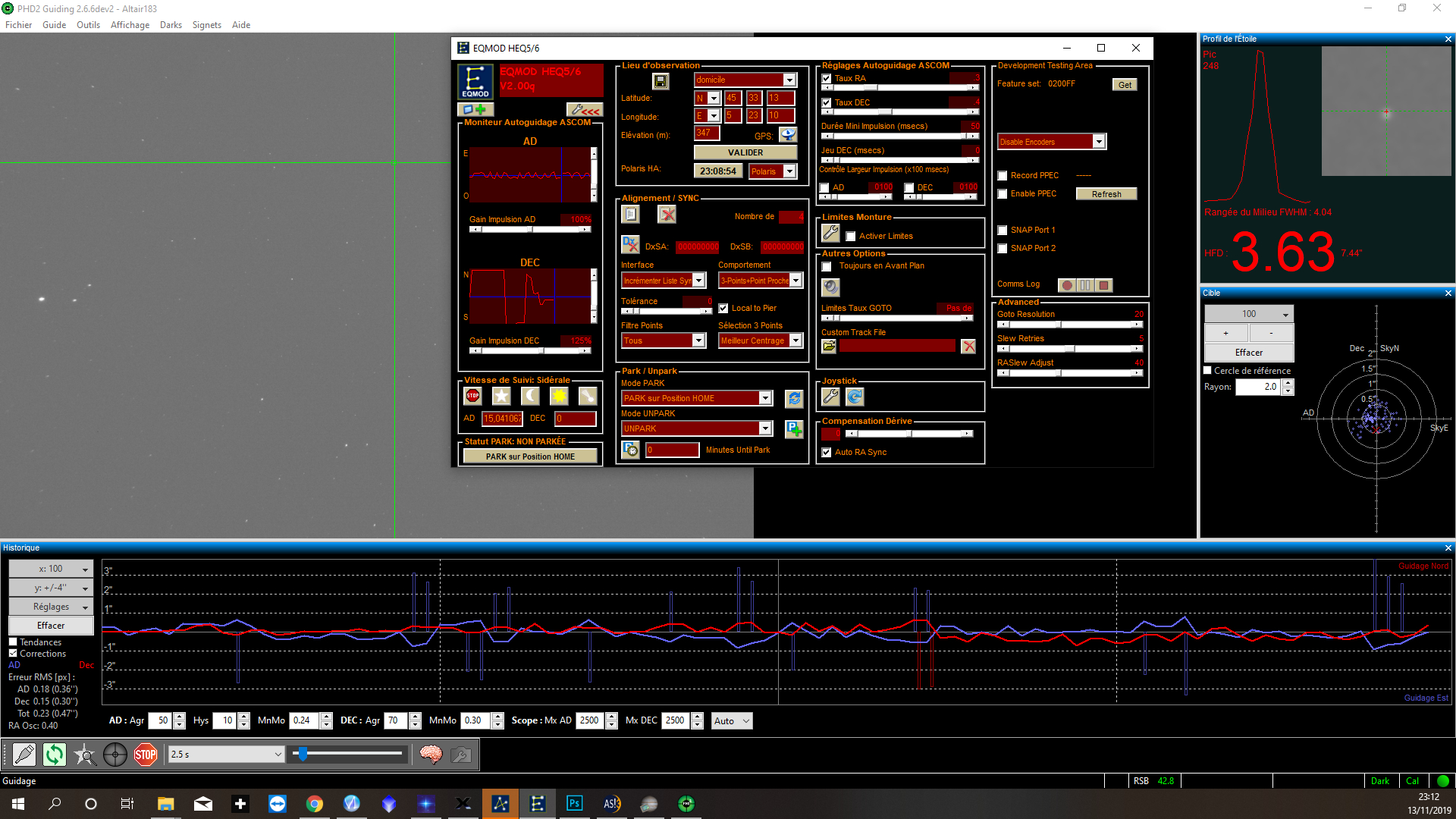1456x819 pixels.
Task: Select the solar sun tracking rate icon
Action: click(560, 396)
